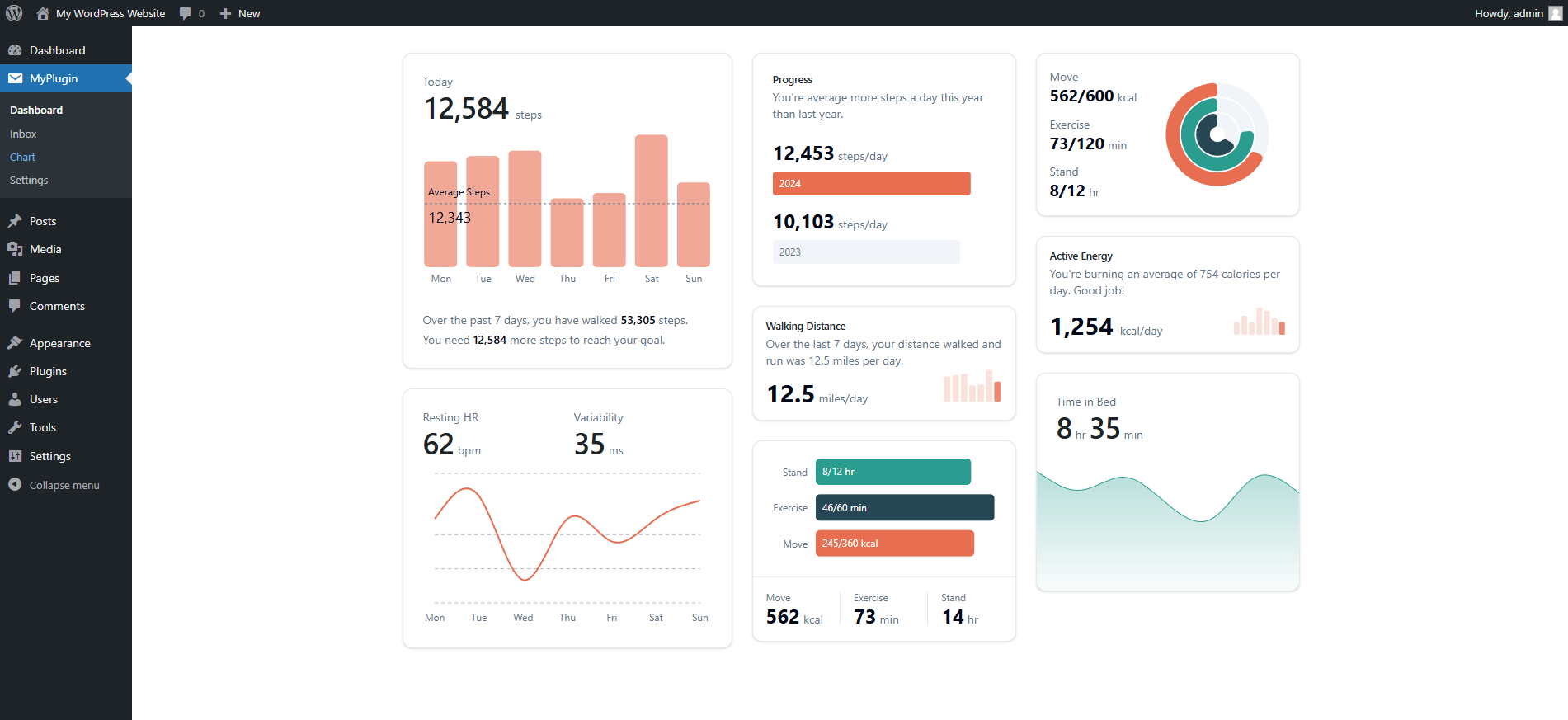
Task: Open the admin avatar icon
Action: tap(1556, 13)
